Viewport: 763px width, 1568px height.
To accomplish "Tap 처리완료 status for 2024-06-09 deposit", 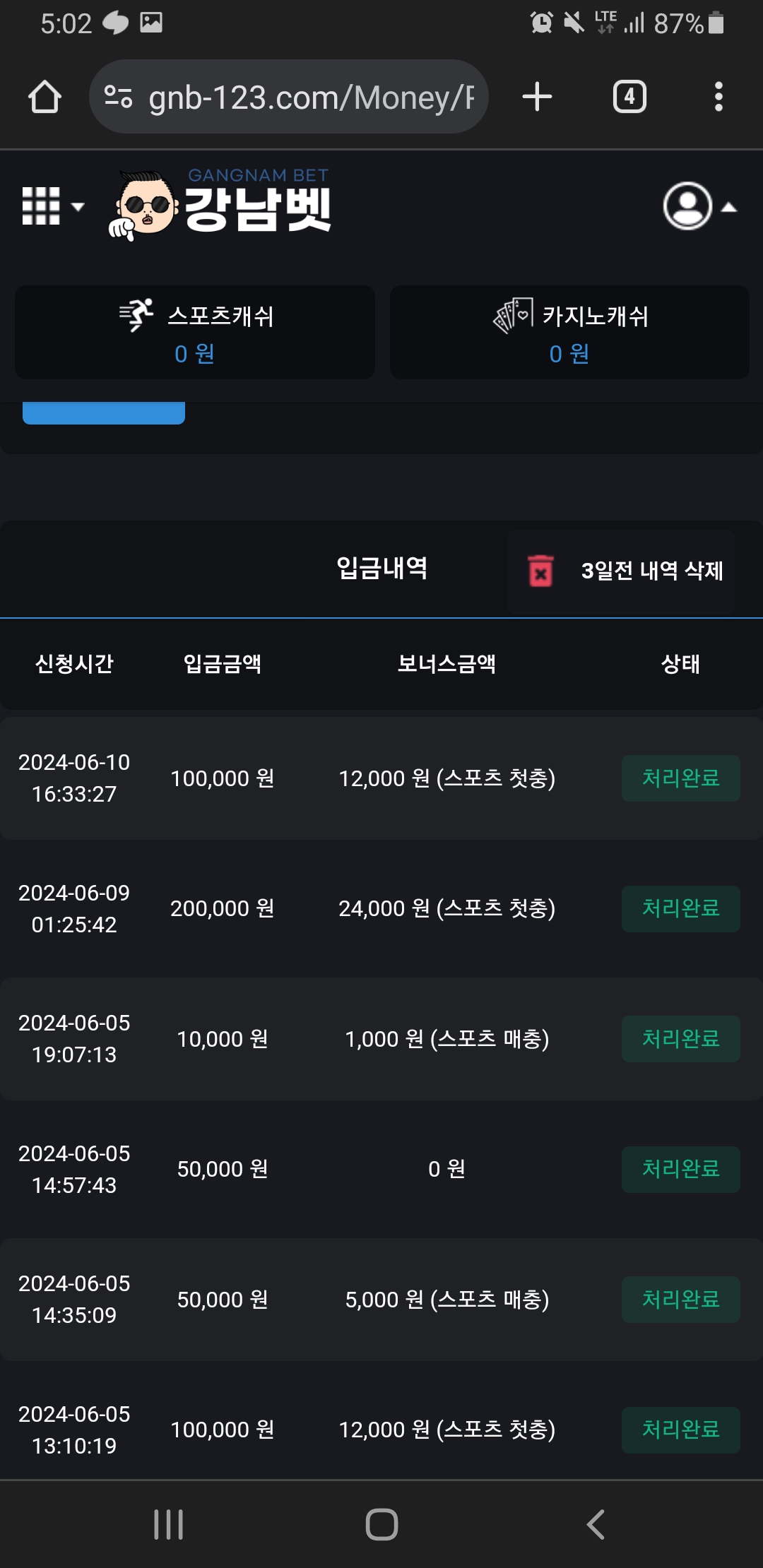I will 680,908.
